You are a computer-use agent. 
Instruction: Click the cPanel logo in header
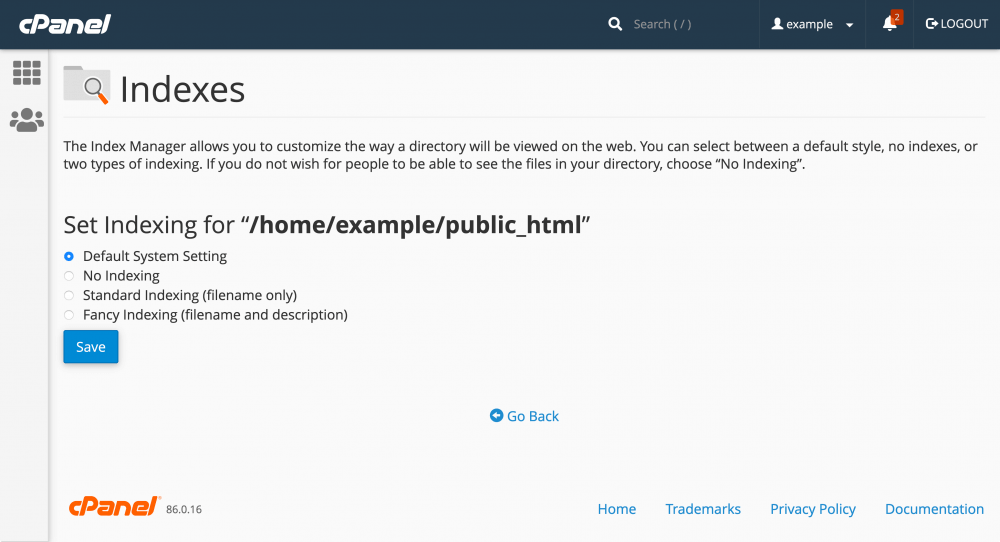pos(65,24)
